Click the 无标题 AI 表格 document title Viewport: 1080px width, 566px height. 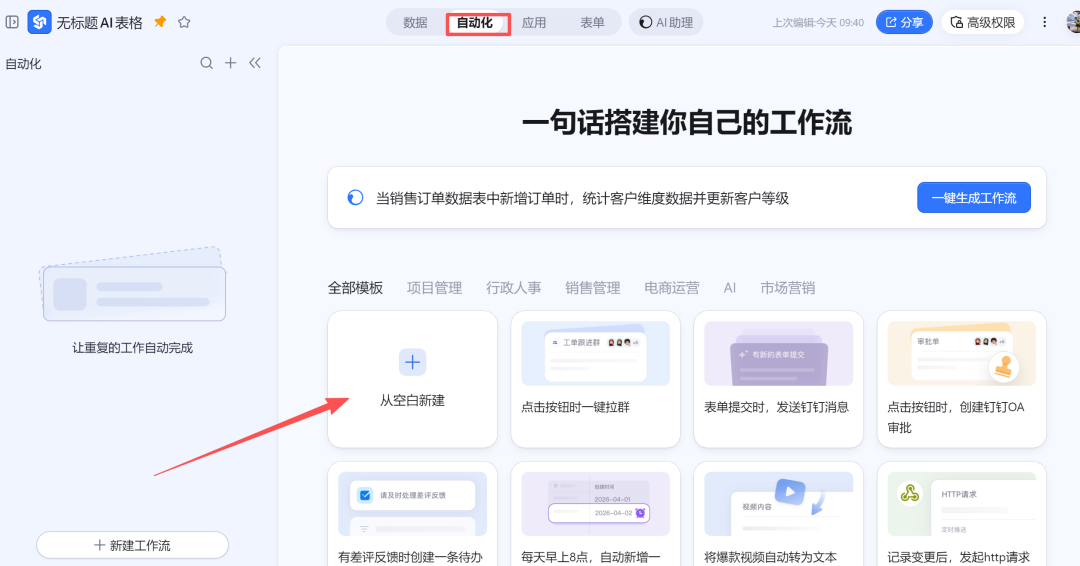pos(100,23)
